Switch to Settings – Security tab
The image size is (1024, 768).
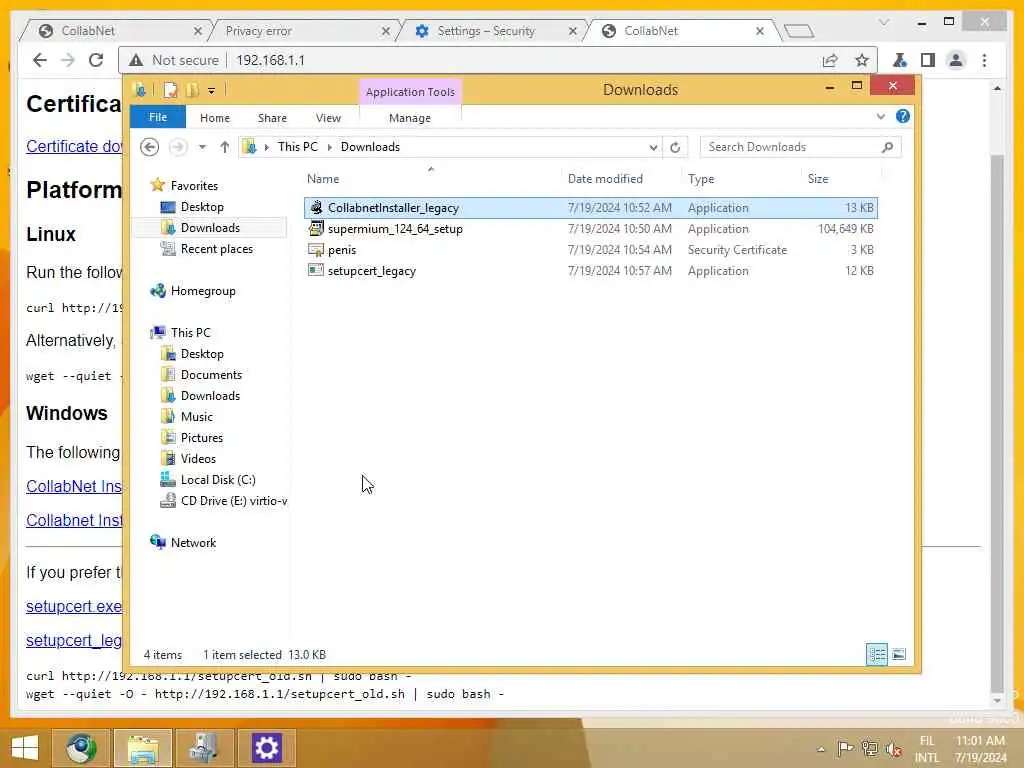pos(494,31)
